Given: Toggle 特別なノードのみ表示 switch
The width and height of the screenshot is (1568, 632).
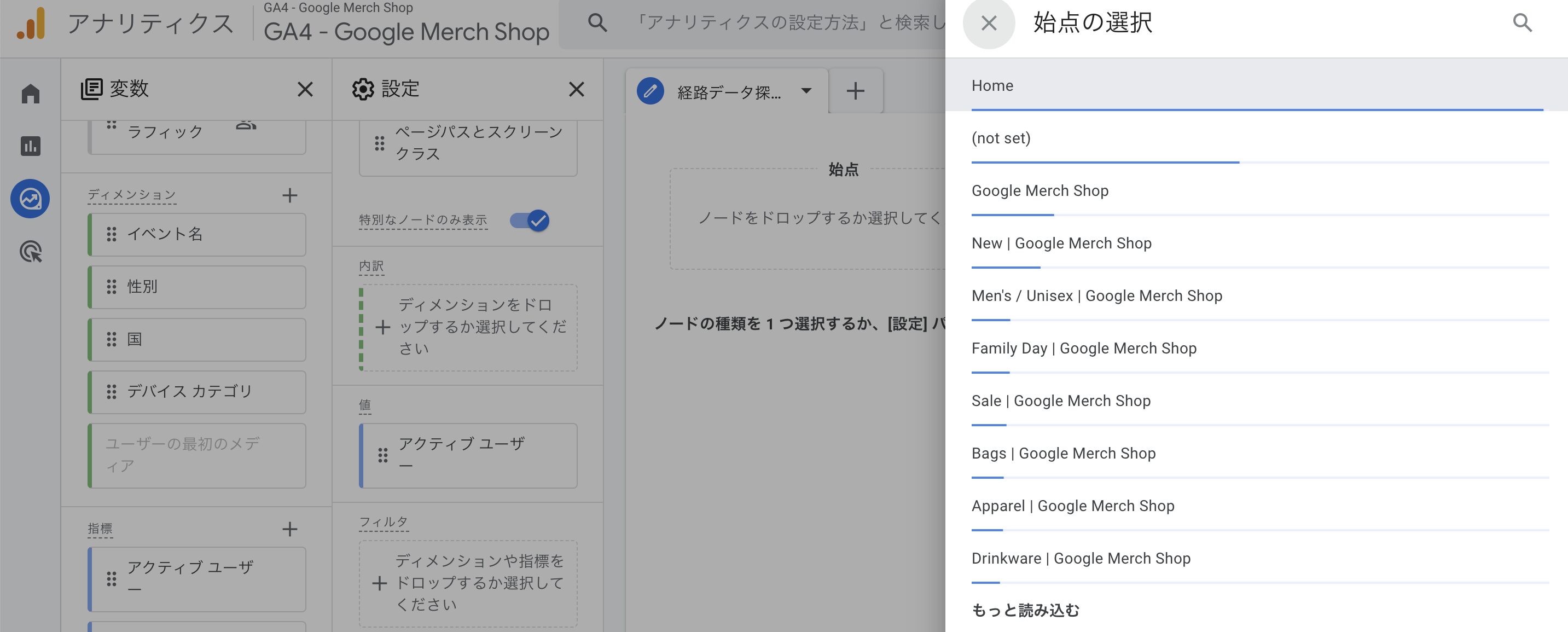Looking at the screenshot, I should pos(530,221).
